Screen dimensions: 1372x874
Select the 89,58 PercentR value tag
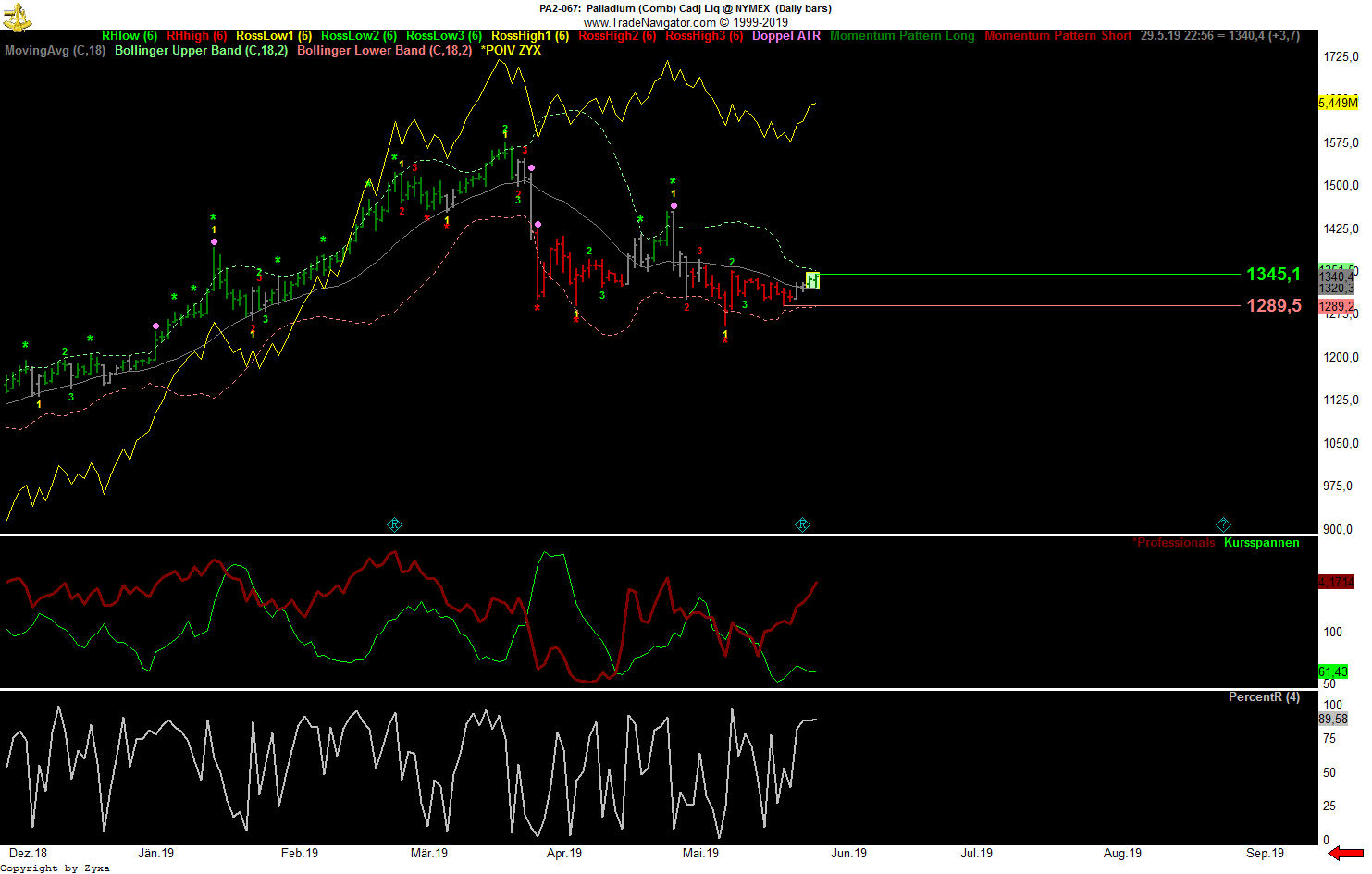click(x=1333, y=719)
